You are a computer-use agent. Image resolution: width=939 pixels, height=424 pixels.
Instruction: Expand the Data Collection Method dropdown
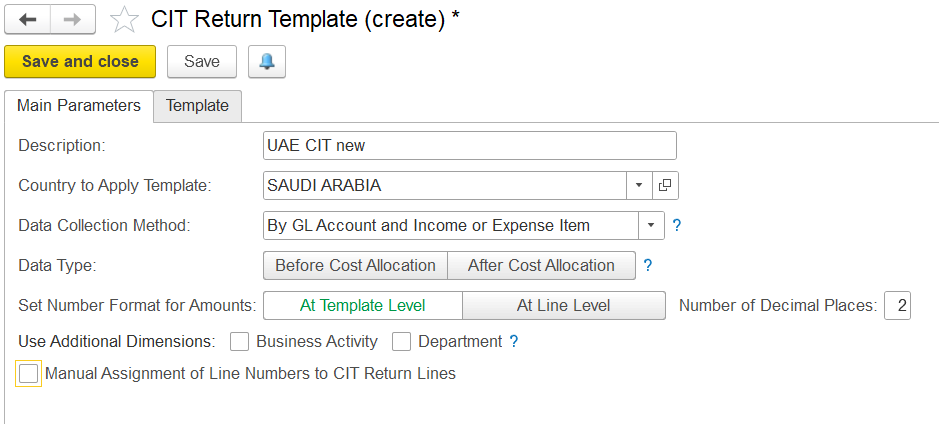point(652,226)
